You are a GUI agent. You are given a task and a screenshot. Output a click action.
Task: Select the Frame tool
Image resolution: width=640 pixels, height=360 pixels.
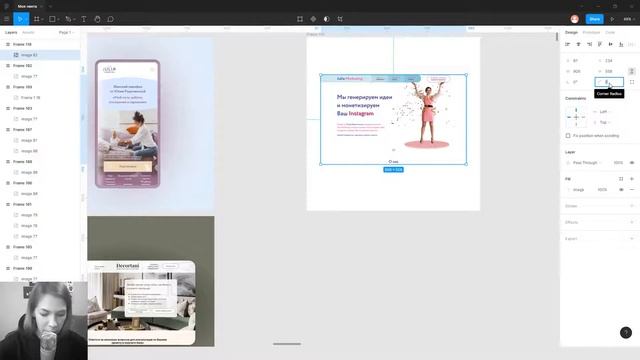pos(36,19)
